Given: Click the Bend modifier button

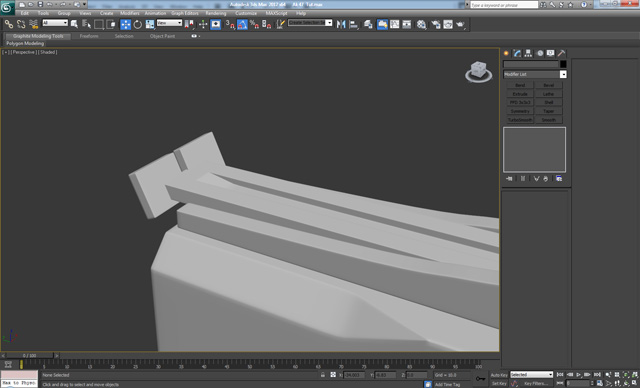Looking at the screenshot, I should [x=520, y=85].
